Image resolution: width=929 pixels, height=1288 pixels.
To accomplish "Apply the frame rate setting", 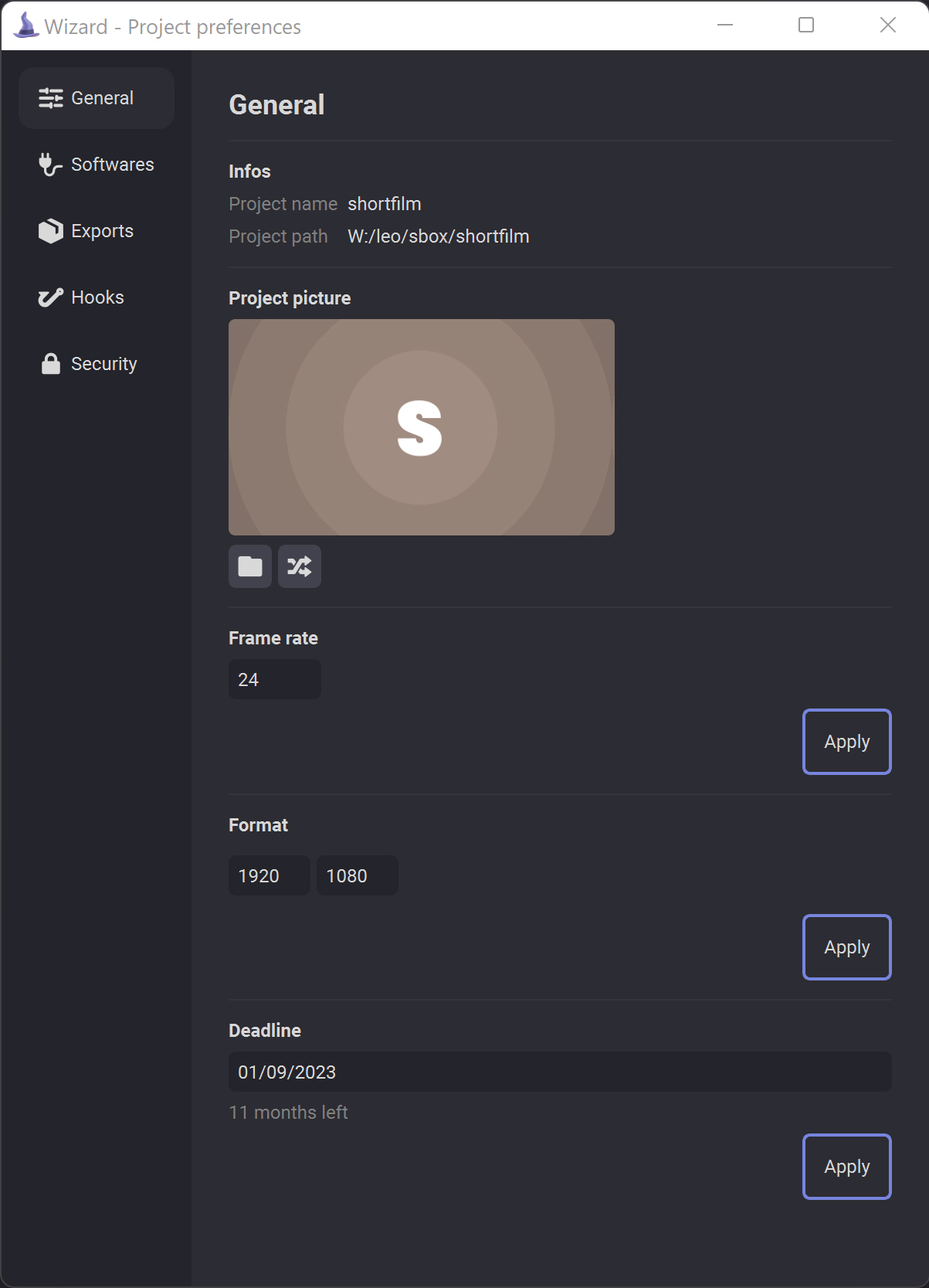I will coord(847,742).
